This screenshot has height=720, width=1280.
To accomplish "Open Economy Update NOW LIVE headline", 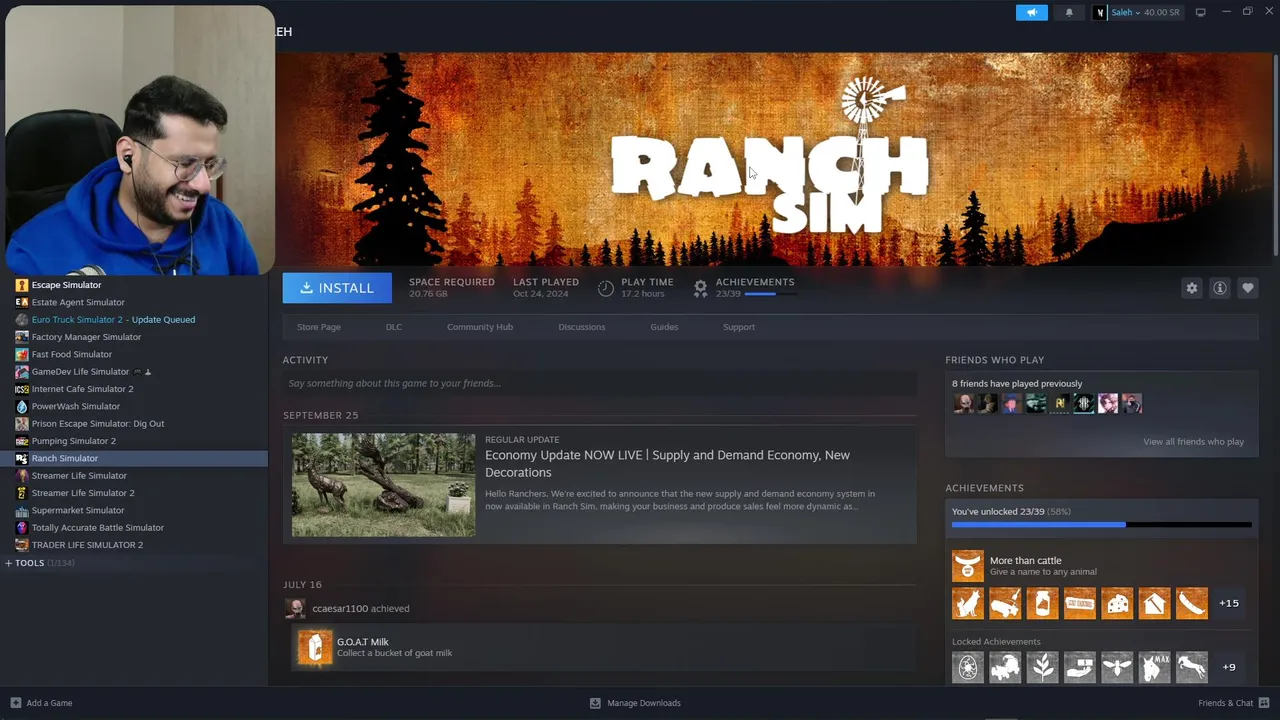I will [x=667, y=463].
